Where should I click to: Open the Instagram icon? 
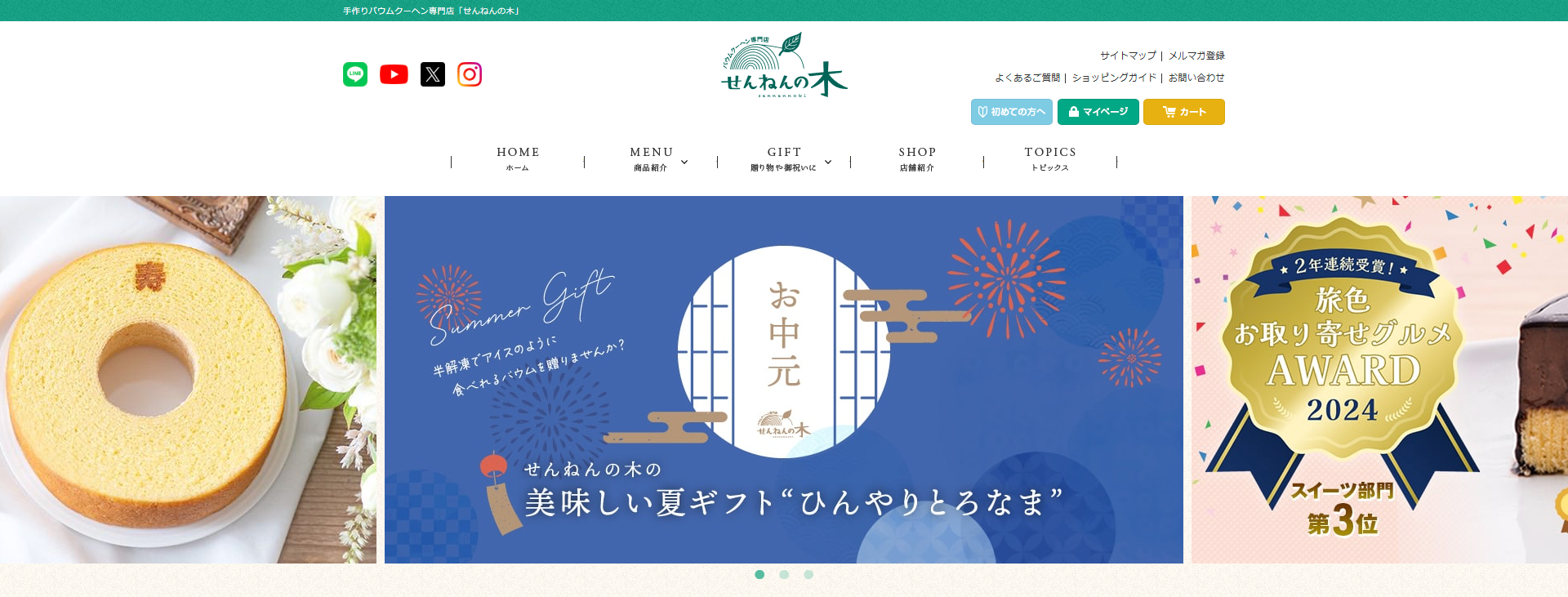coord(470,74)
